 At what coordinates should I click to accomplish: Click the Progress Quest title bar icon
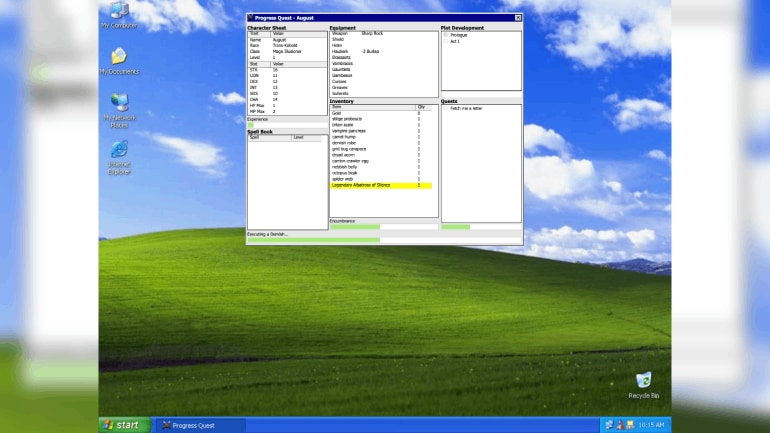251,18
